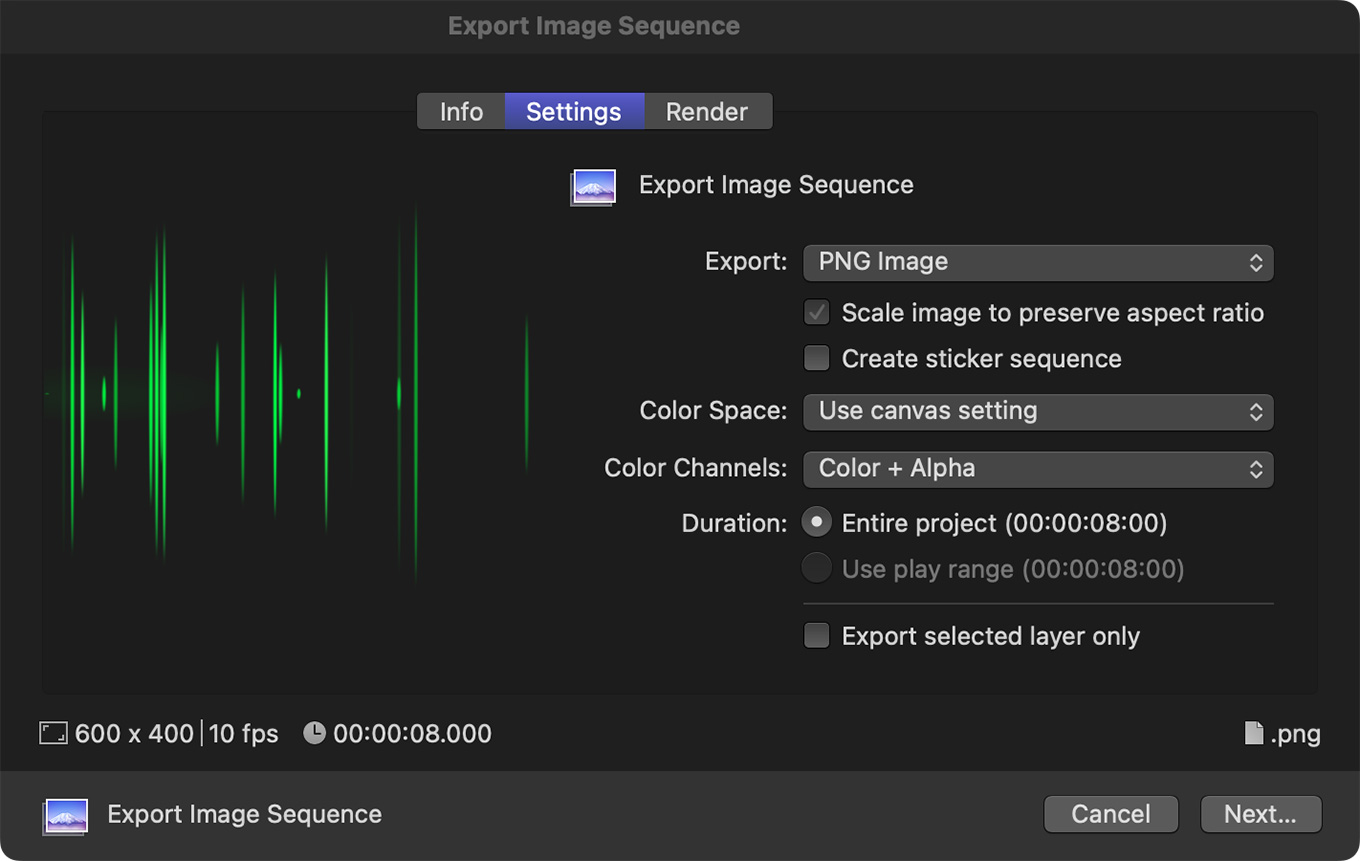The image size is (1360, 861).
Task: Click the Next... button
Action: tap(1260, 814)
